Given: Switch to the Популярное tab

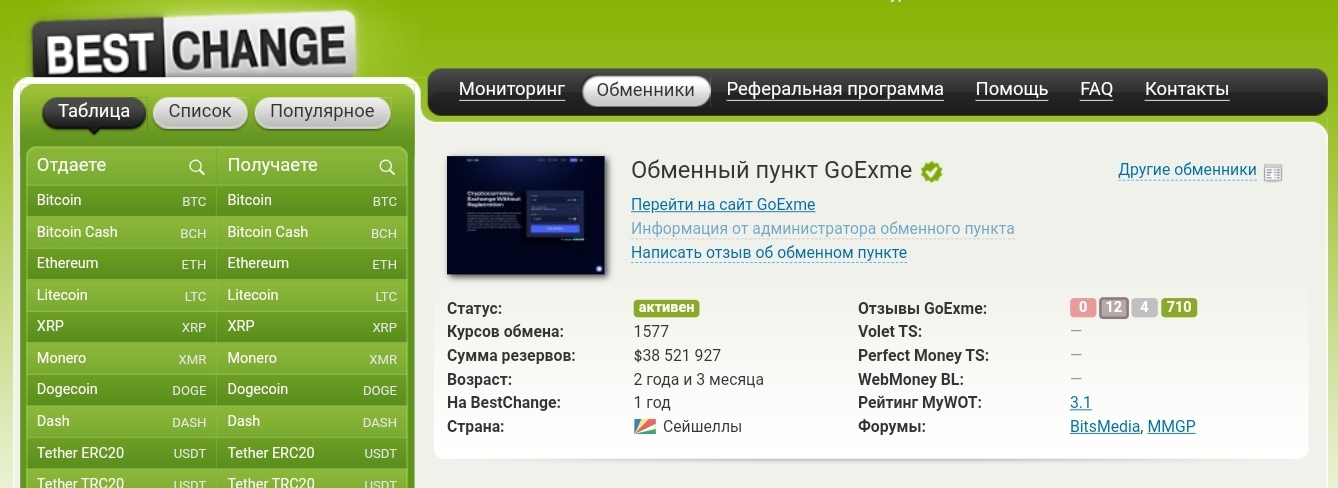Looking at the screenshot, I should [x=322, y=112].
